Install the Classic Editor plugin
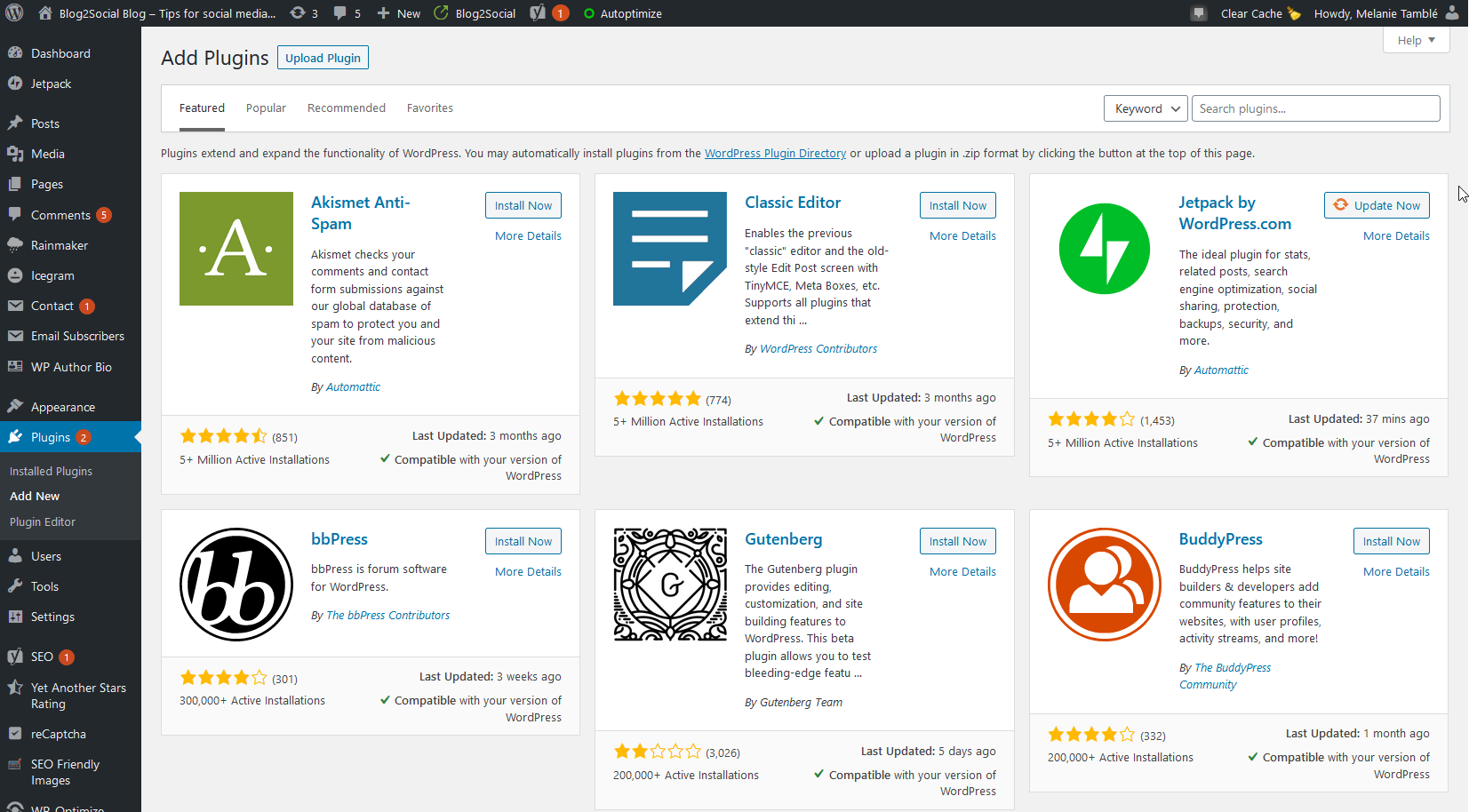 [958, 205]
